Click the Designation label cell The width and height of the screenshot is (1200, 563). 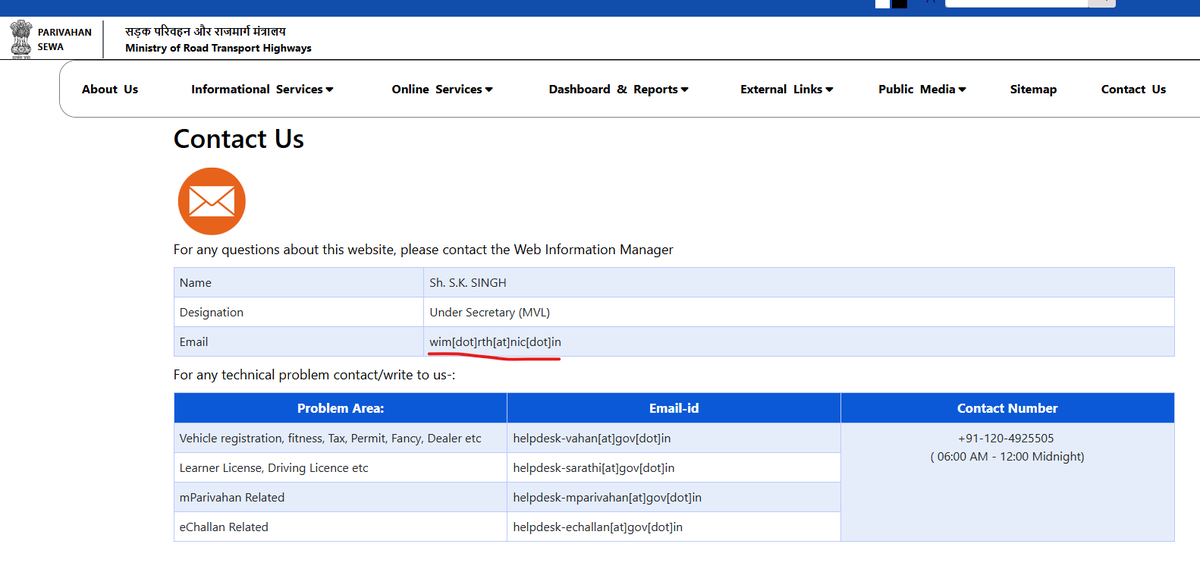pyautogui.click(x=299, y=312)
